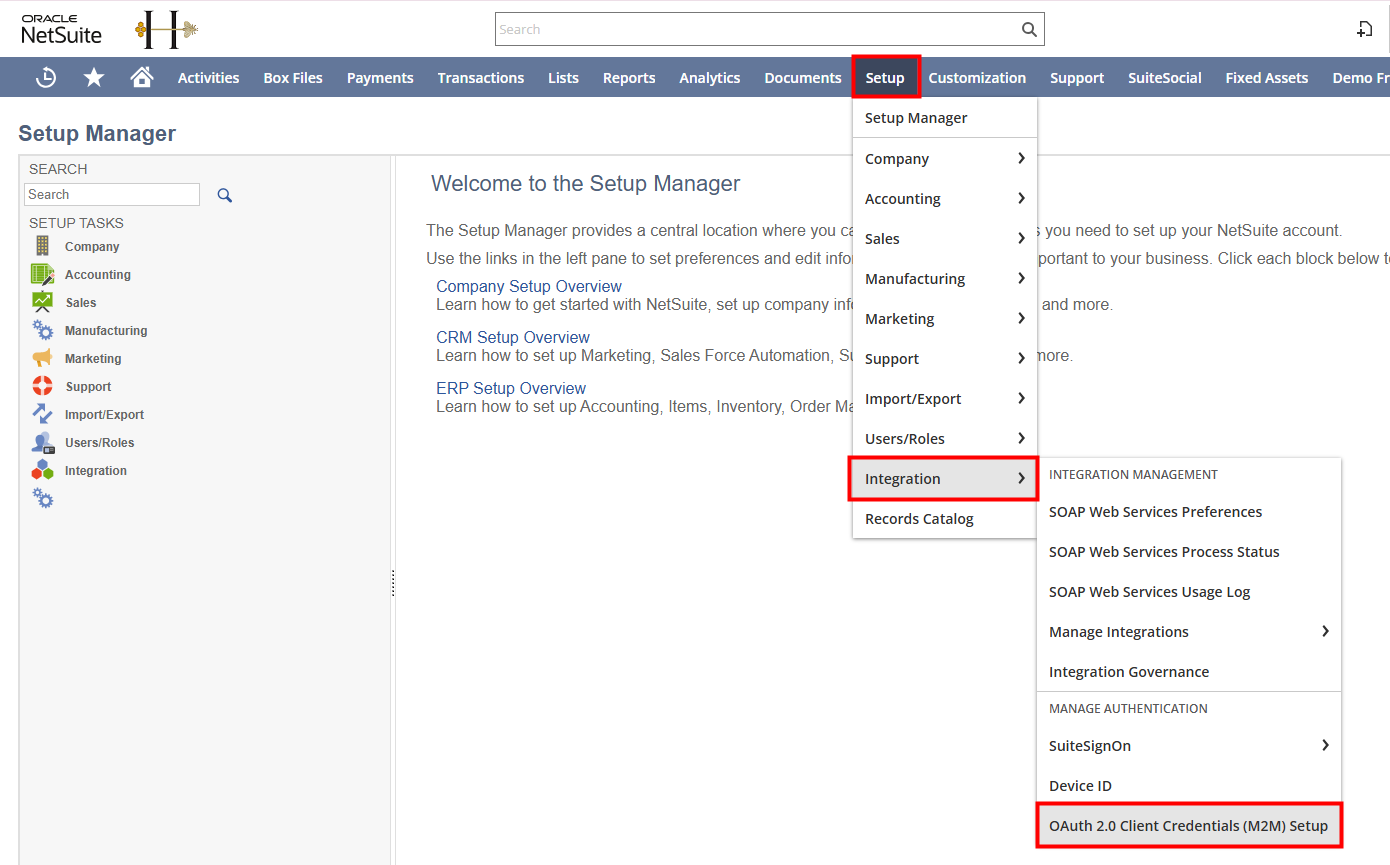Viewport: 1390px width, 865px height.
Task: Go to Home via house icon
Action: [142, 77]
